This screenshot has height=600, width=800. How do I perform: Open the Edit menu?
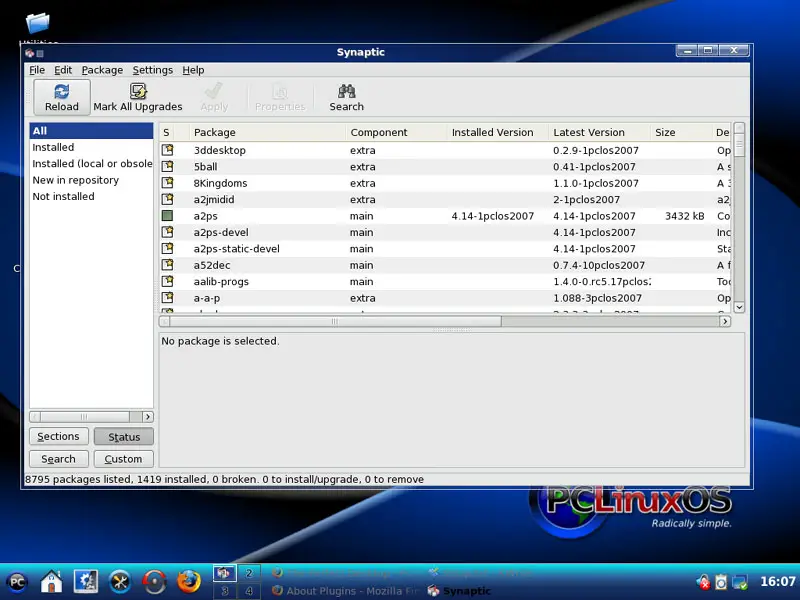pyautogui.click(x=63, y=70)
